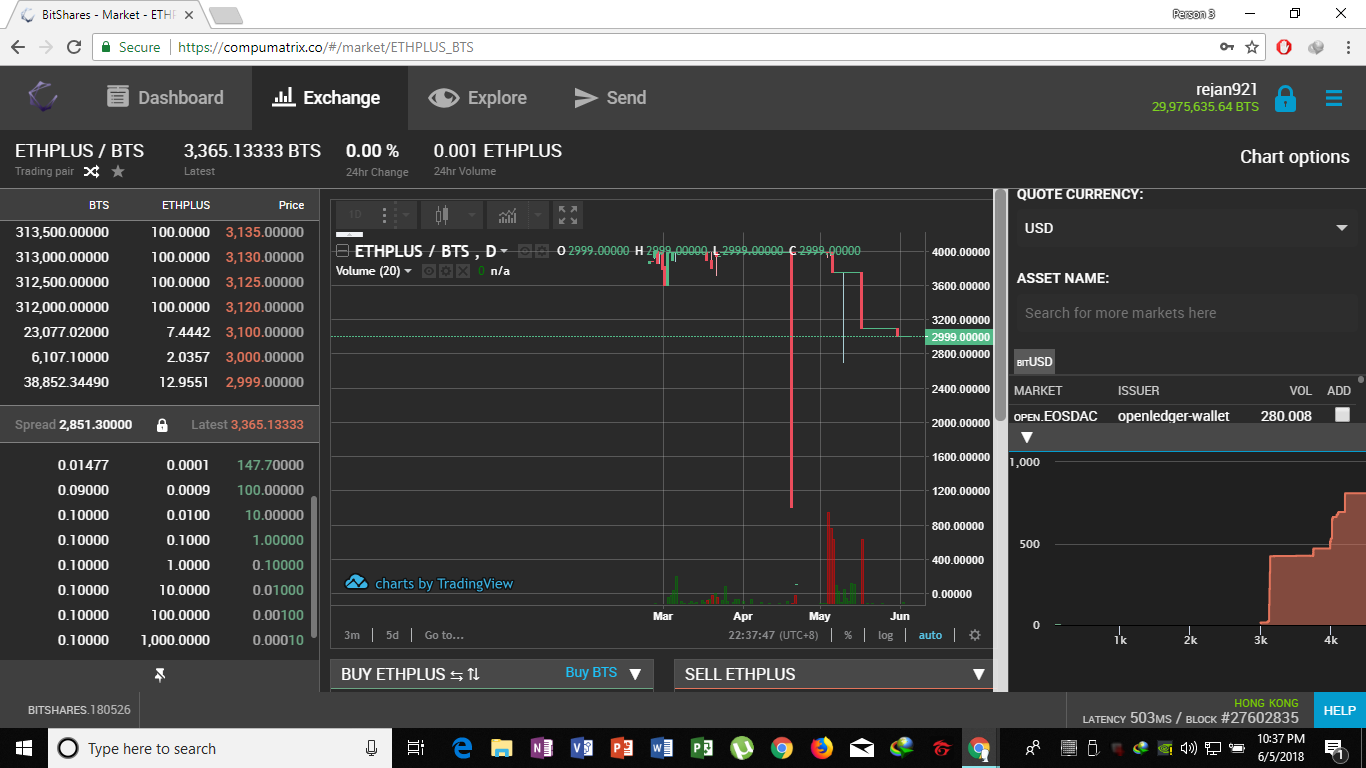
Task: Click the Buy BTS link
Action: coord(591,672)
